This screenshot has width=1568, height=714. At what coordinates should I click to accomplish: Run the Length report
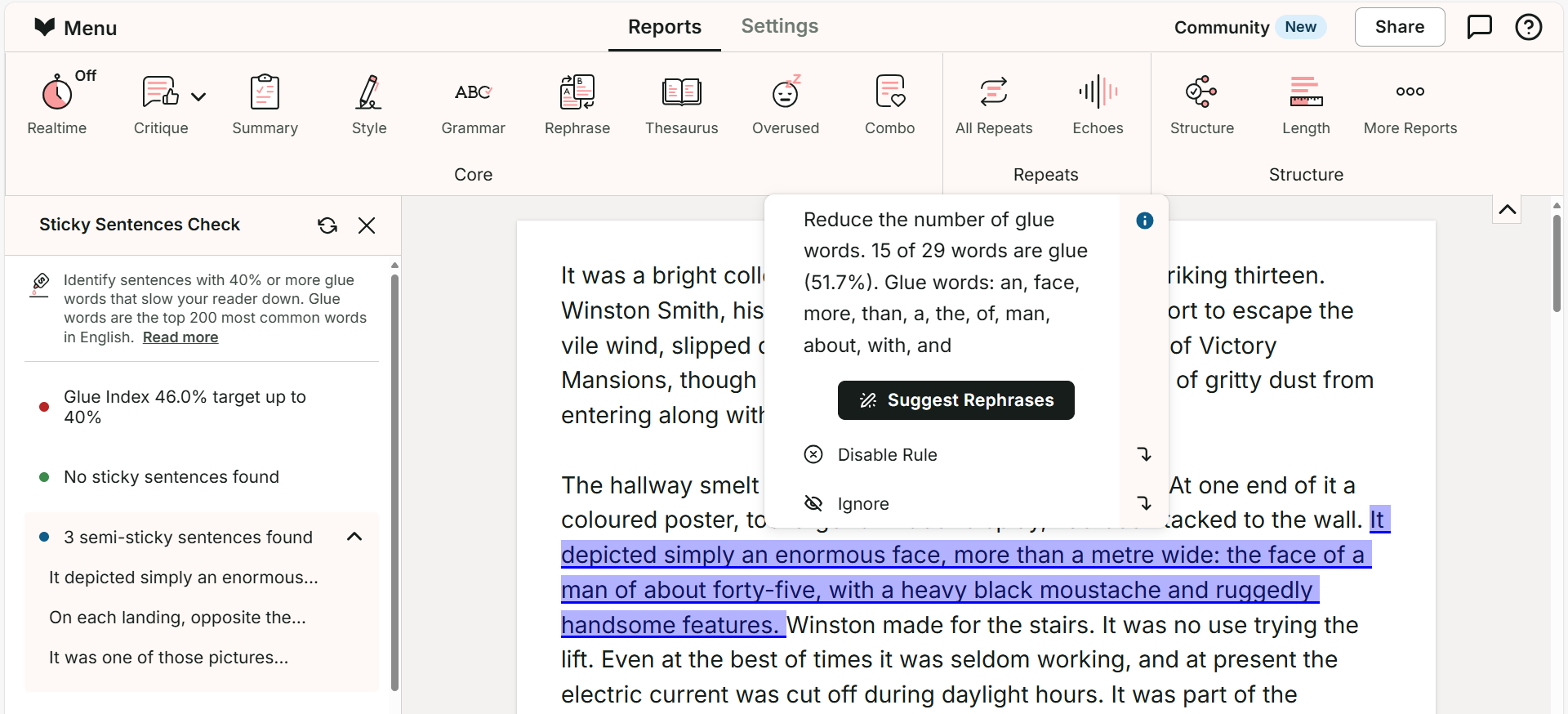pyautogui.click(x=1306, y=103)
